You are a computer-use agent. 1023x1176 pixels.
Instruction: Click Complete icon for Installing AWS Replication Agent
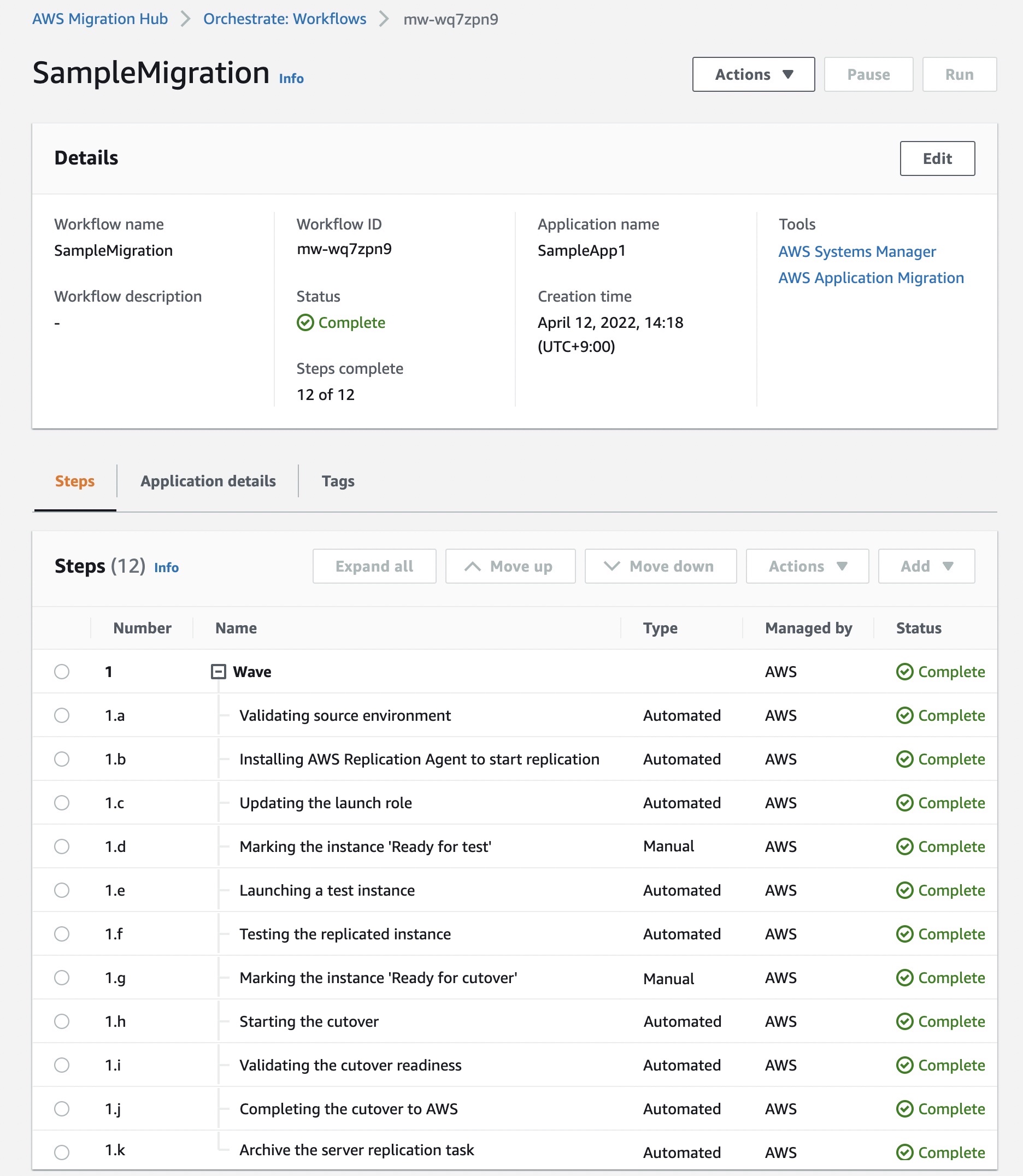point(904,758)
